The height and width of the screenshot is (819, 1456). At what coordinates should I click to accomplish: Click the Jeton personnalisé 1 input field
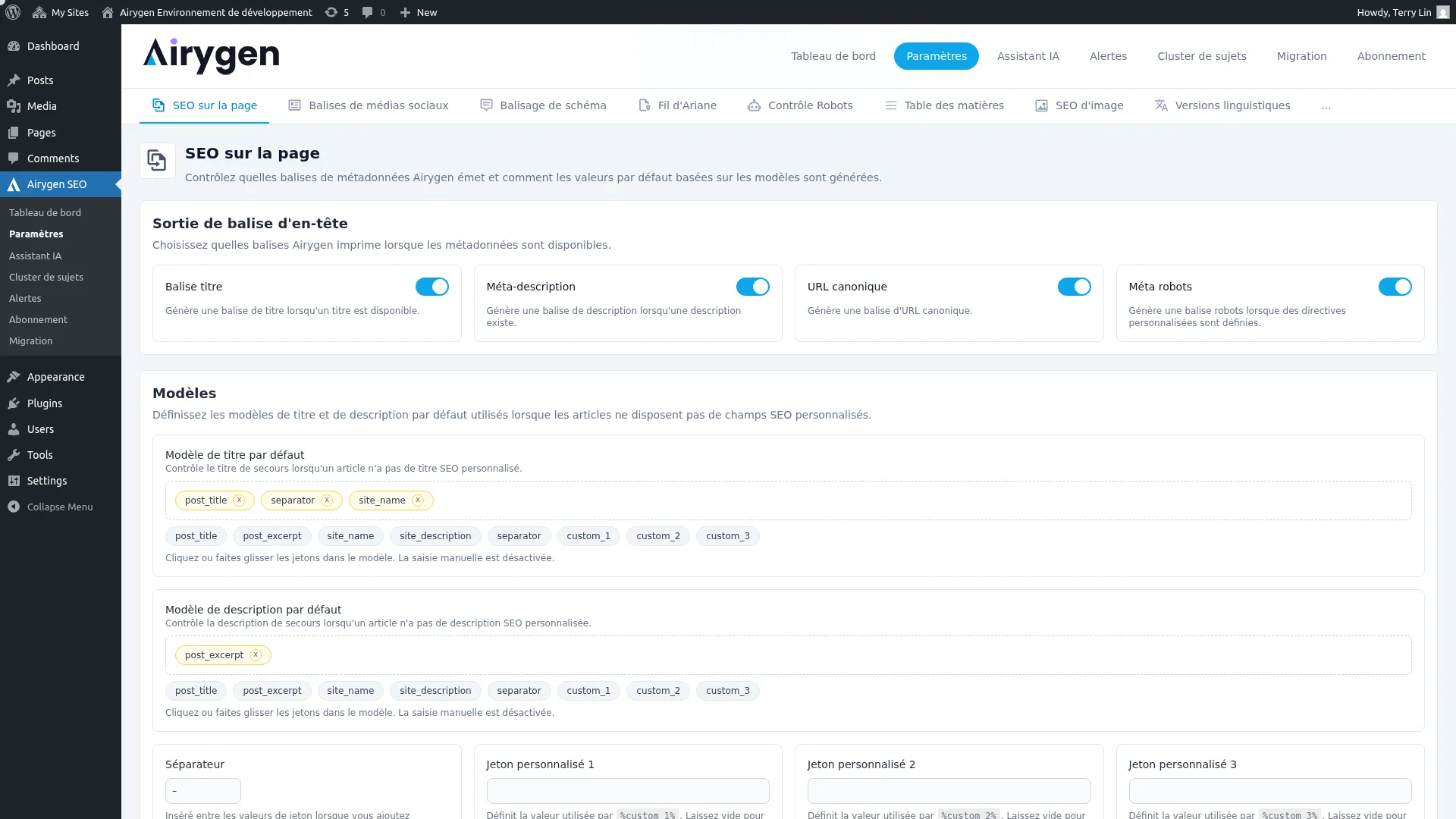coord(628,791)
